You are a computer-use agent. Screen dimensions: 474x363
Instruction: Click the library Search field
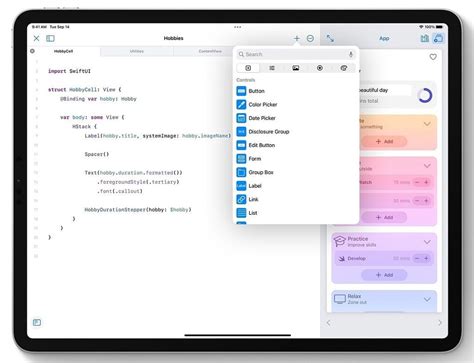(296, 54)
